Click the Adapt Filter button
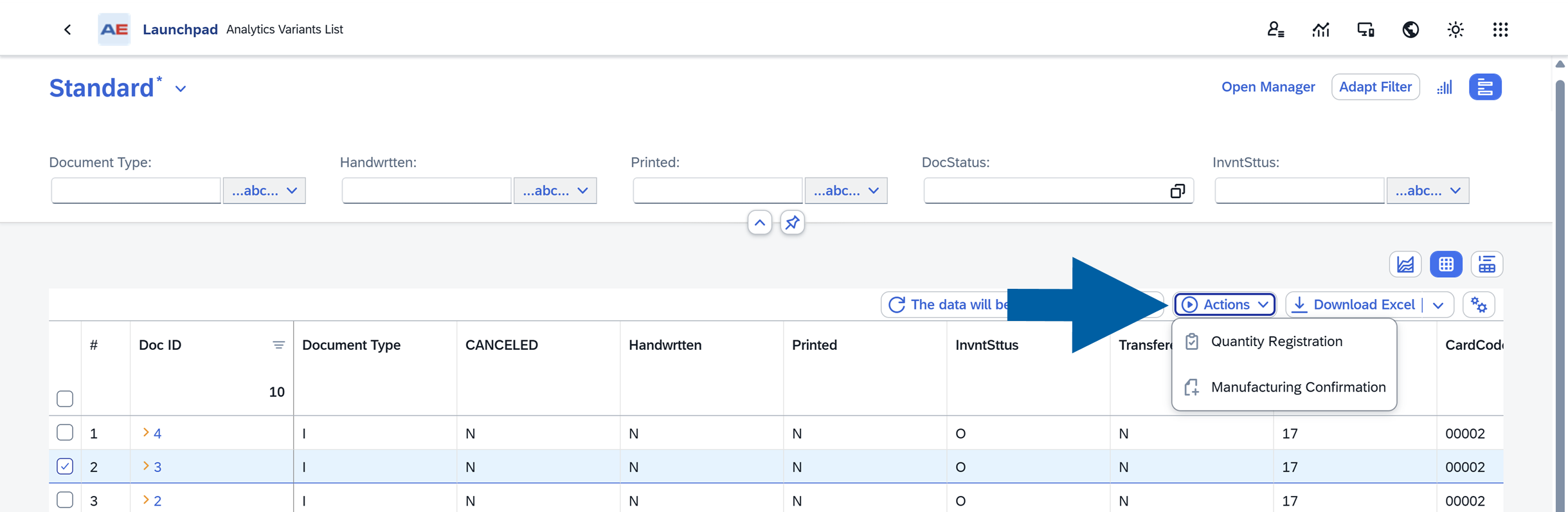This screenshot has width=1568, height=512. (1375, 87)
